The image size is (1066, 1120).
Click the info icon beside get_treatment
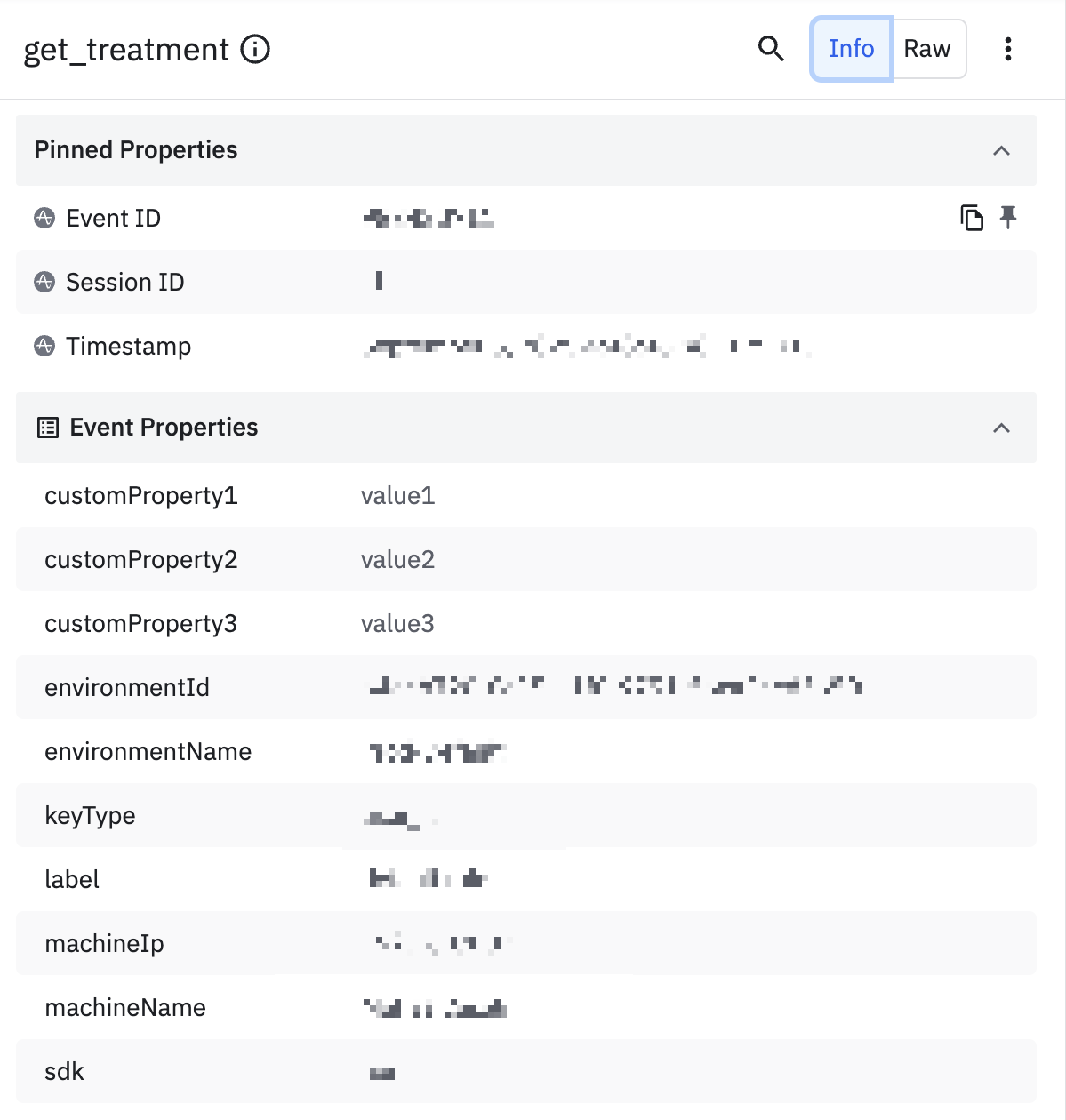pyautogui.click(x=255, y=49)
